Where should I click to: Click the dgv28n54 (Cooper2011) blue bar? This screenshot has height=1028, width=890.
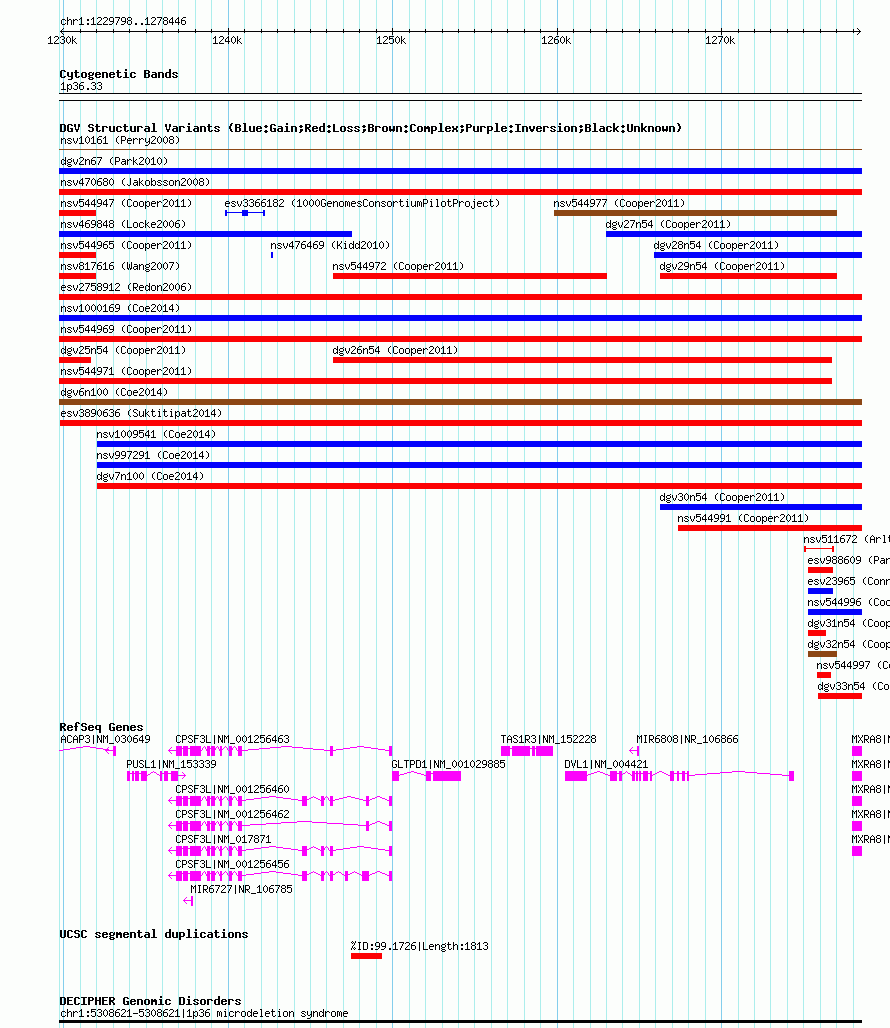758,255
